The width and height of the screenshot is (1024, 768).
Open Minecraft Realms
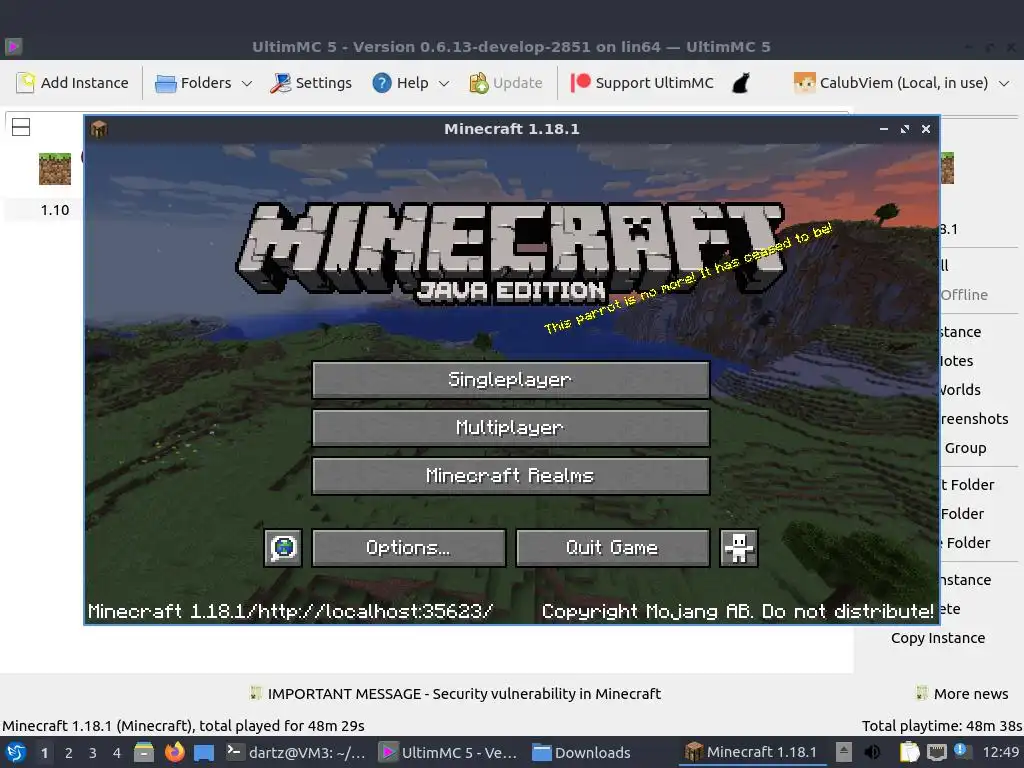point(511,475)
